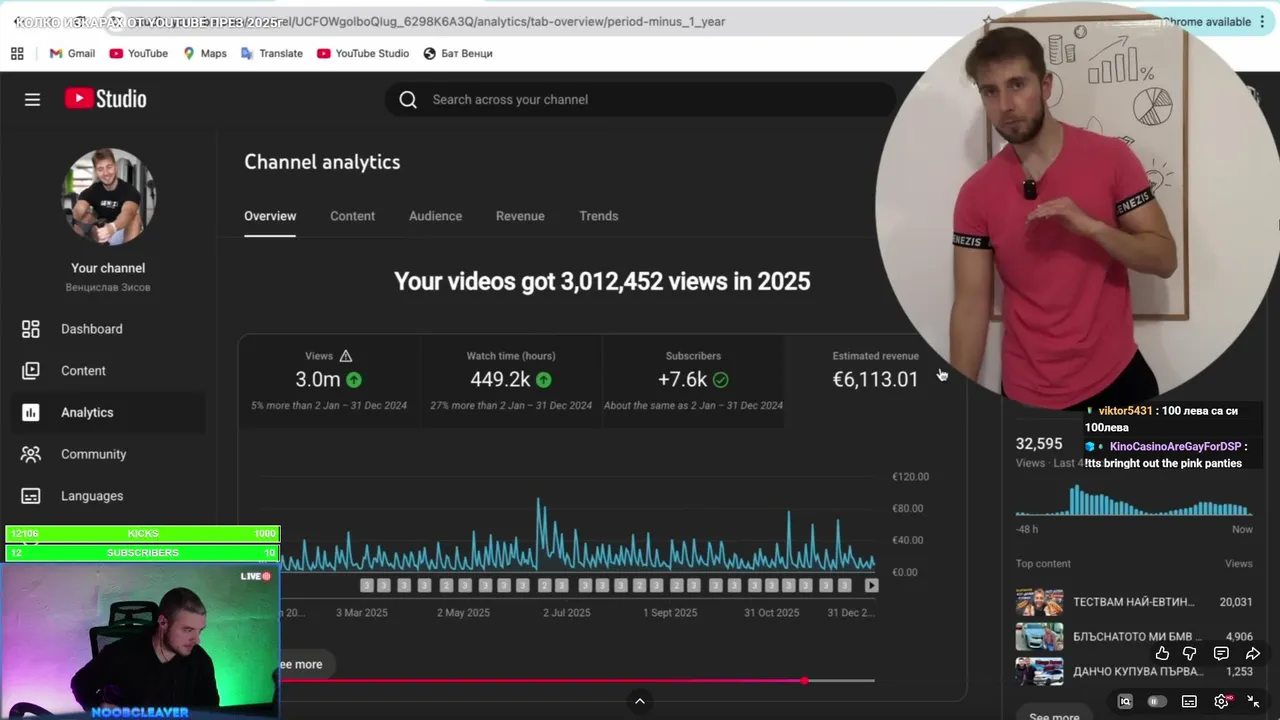Toggle subtitles with the captions icon

1189,701
